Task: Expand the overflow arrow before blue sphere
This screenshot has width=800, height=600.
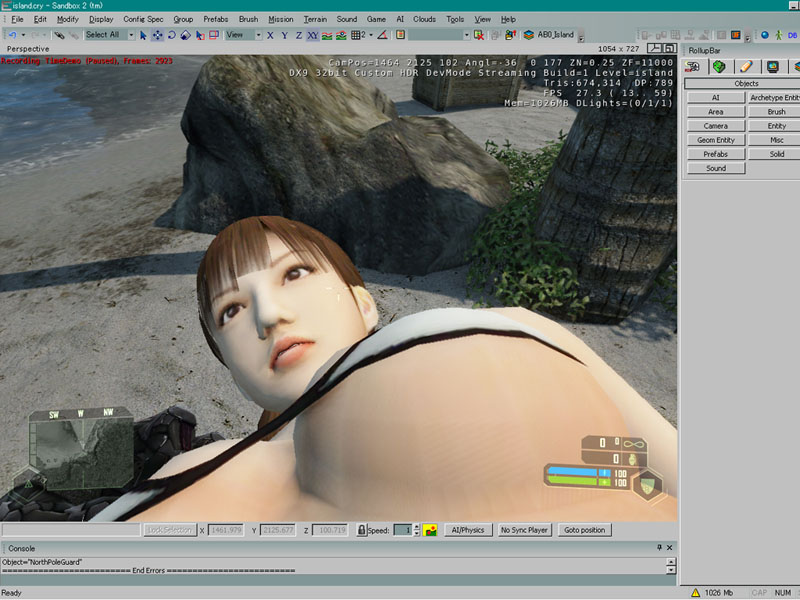Action: click(747, 36)
